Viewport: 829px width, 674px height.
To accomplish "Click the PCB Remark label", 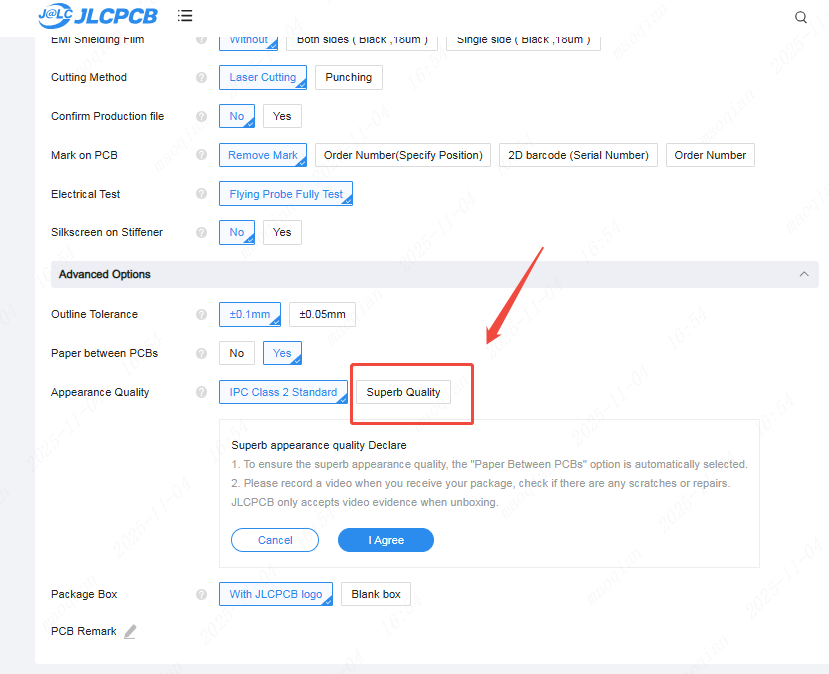I will pos(84,632).
